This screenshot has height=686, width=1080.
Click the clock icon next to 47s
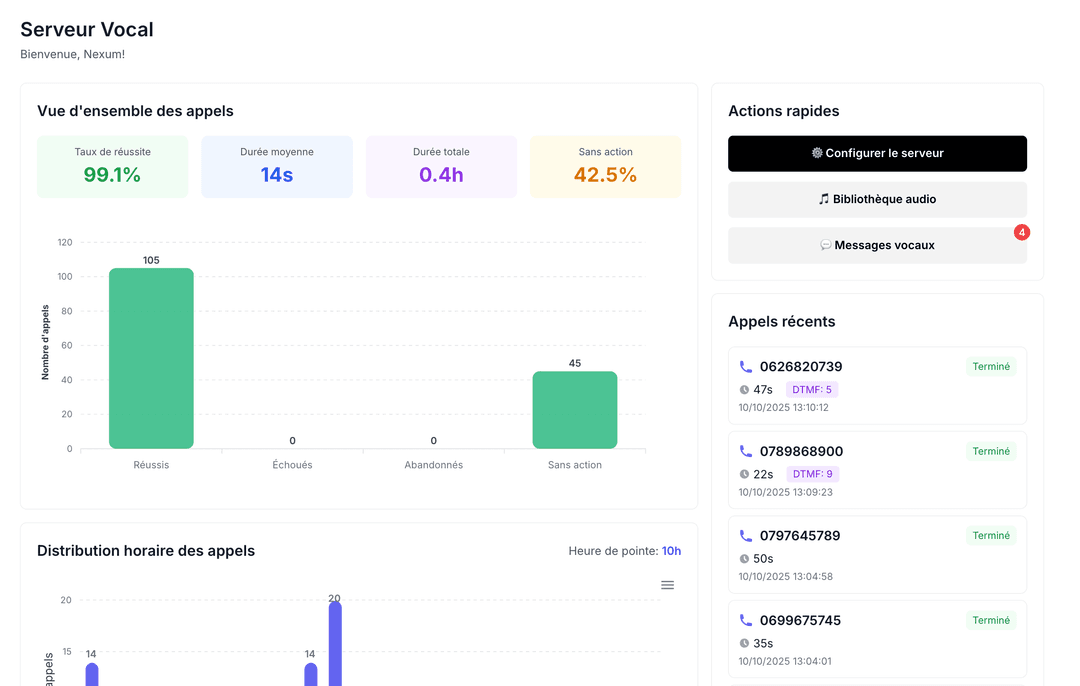point(744,390)
